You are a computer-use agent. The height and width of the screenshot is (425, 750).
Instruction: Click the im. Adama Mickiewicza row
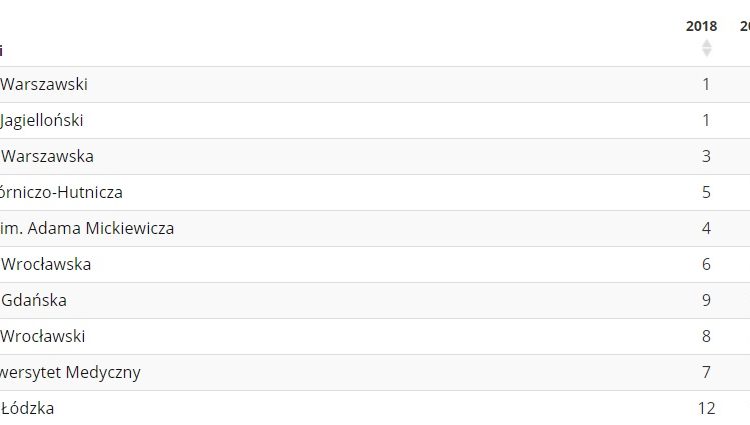click(x=87, y=228)
